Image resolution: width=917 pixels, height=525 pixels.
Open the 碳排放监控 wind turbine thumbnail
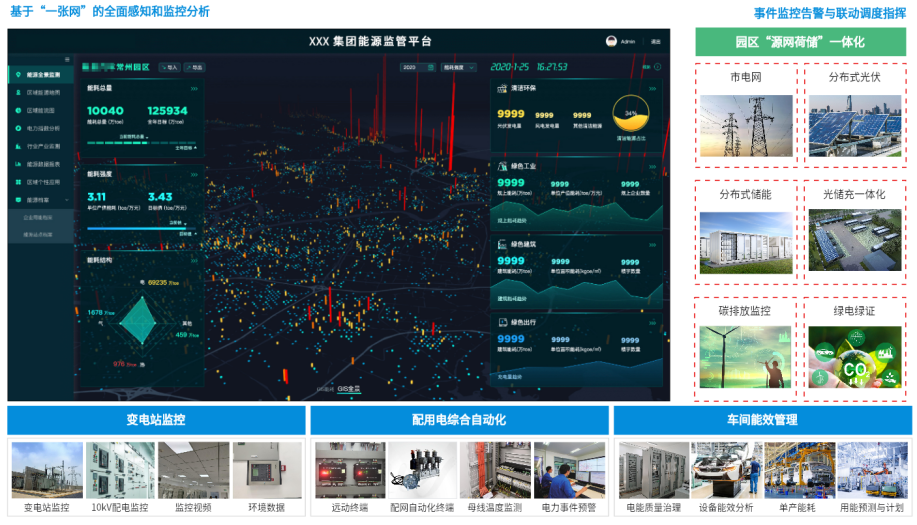tap(746, 357)
